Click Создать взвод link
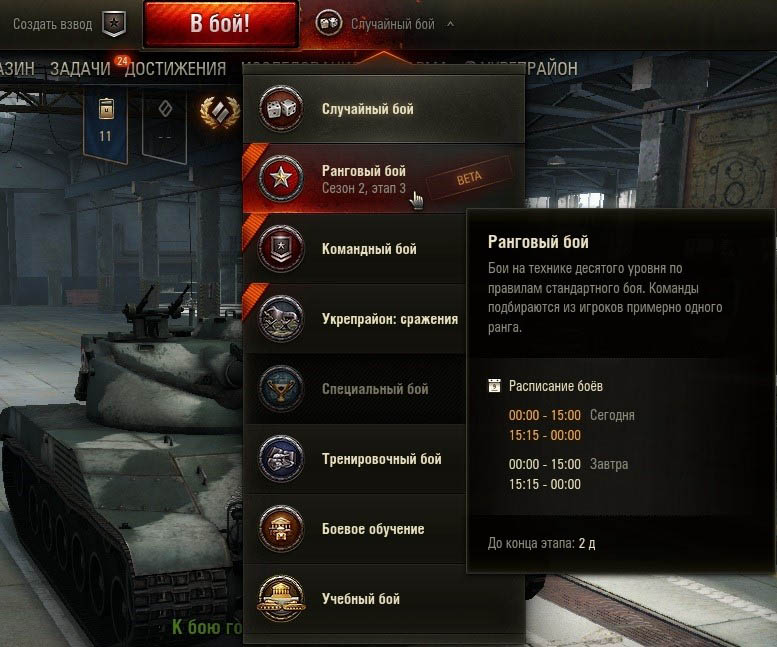This screenshot has width=777, height=647. coord(53,24)
